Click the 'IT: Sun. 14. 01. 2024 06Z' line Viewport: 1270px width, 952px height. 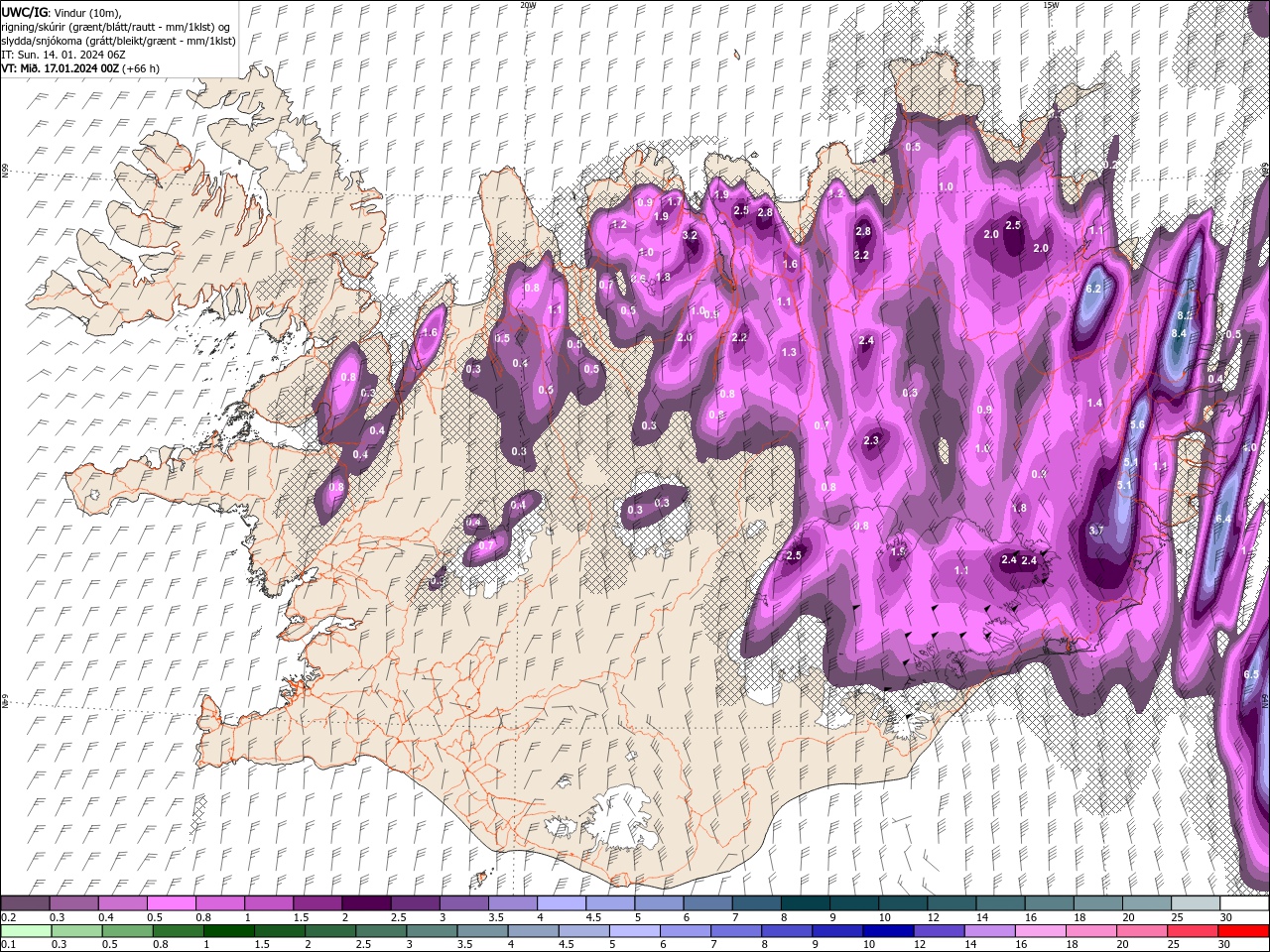[62, 54]
